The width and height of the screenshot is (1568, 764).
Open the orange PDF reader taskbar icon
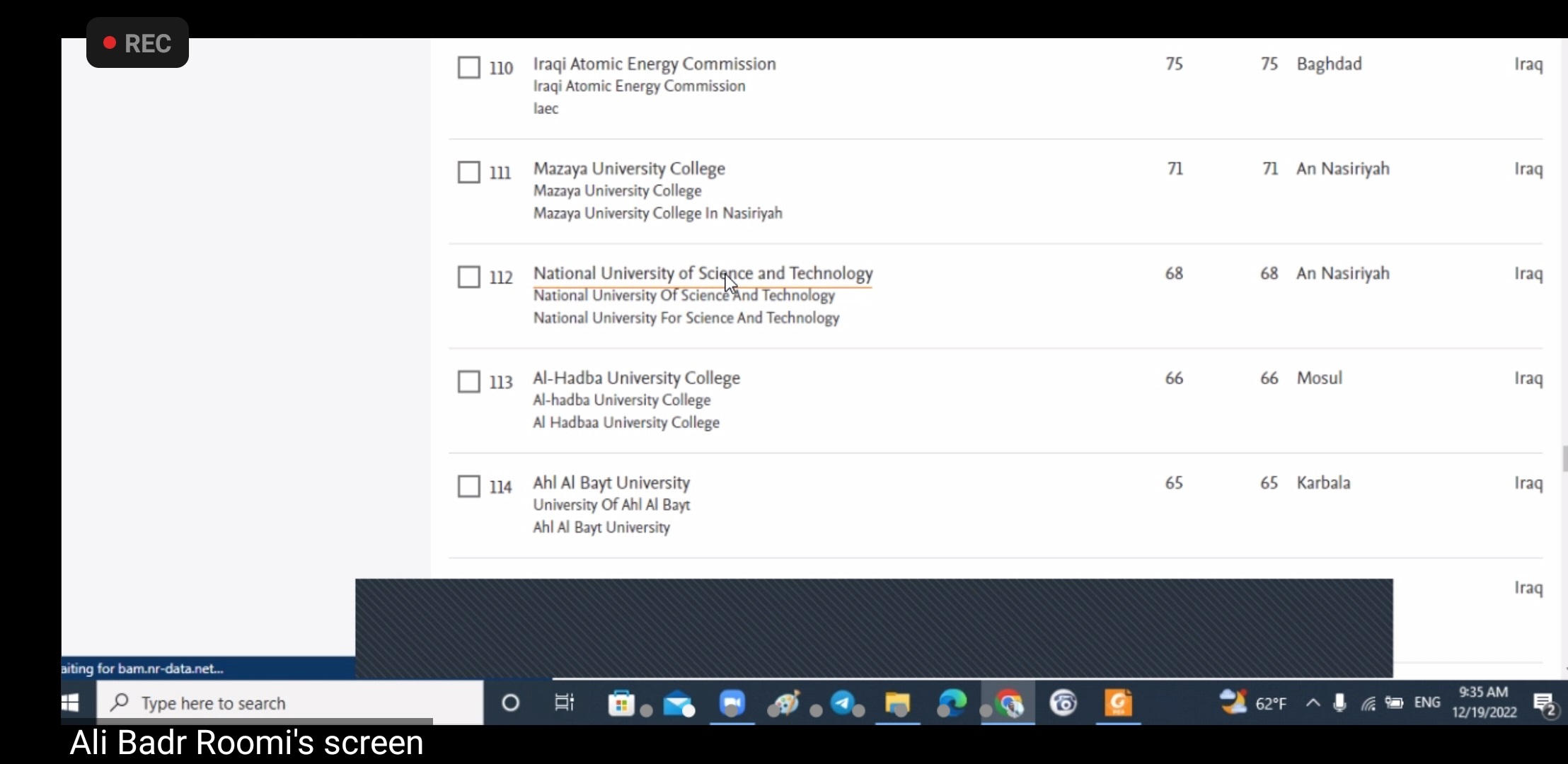(1118, 703)
